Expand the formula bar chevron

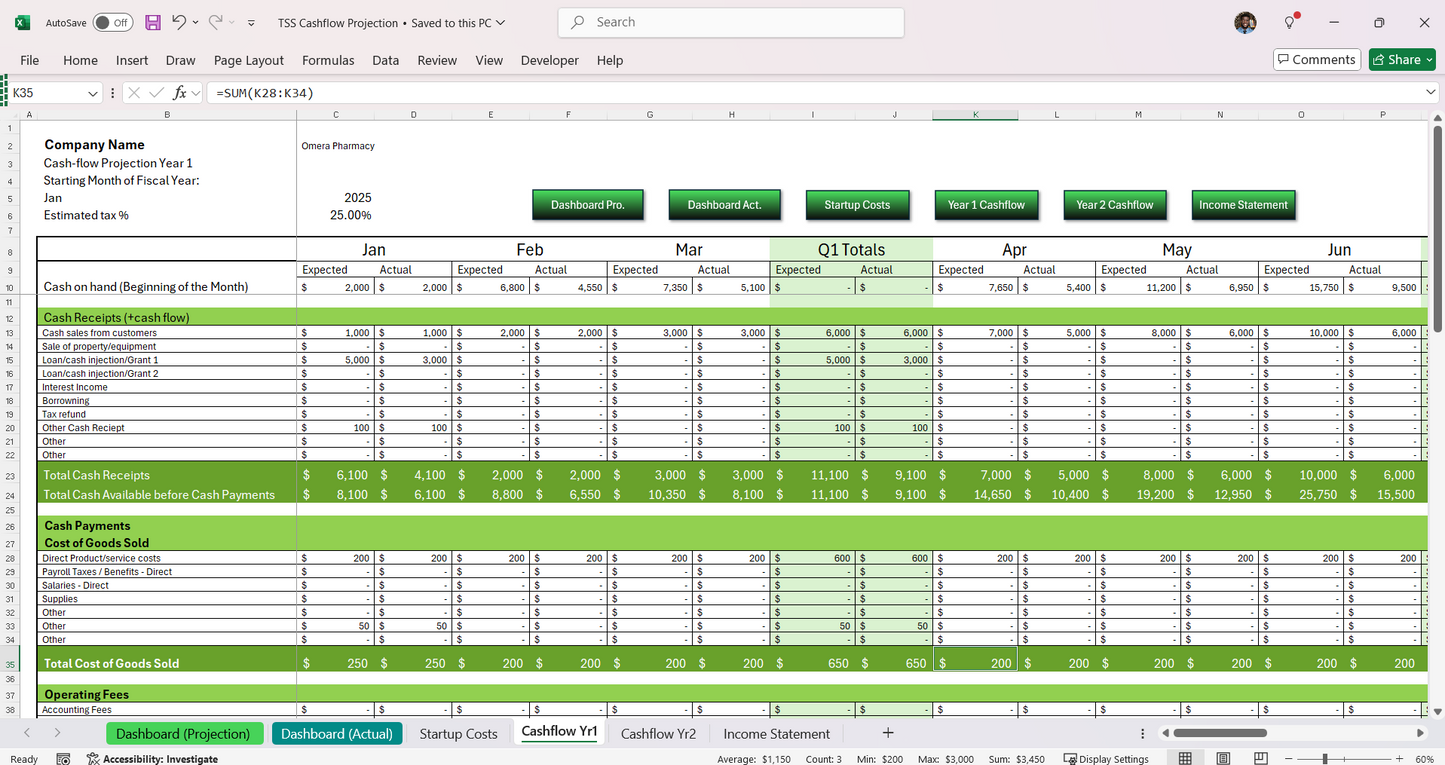tap(1430, 93)
